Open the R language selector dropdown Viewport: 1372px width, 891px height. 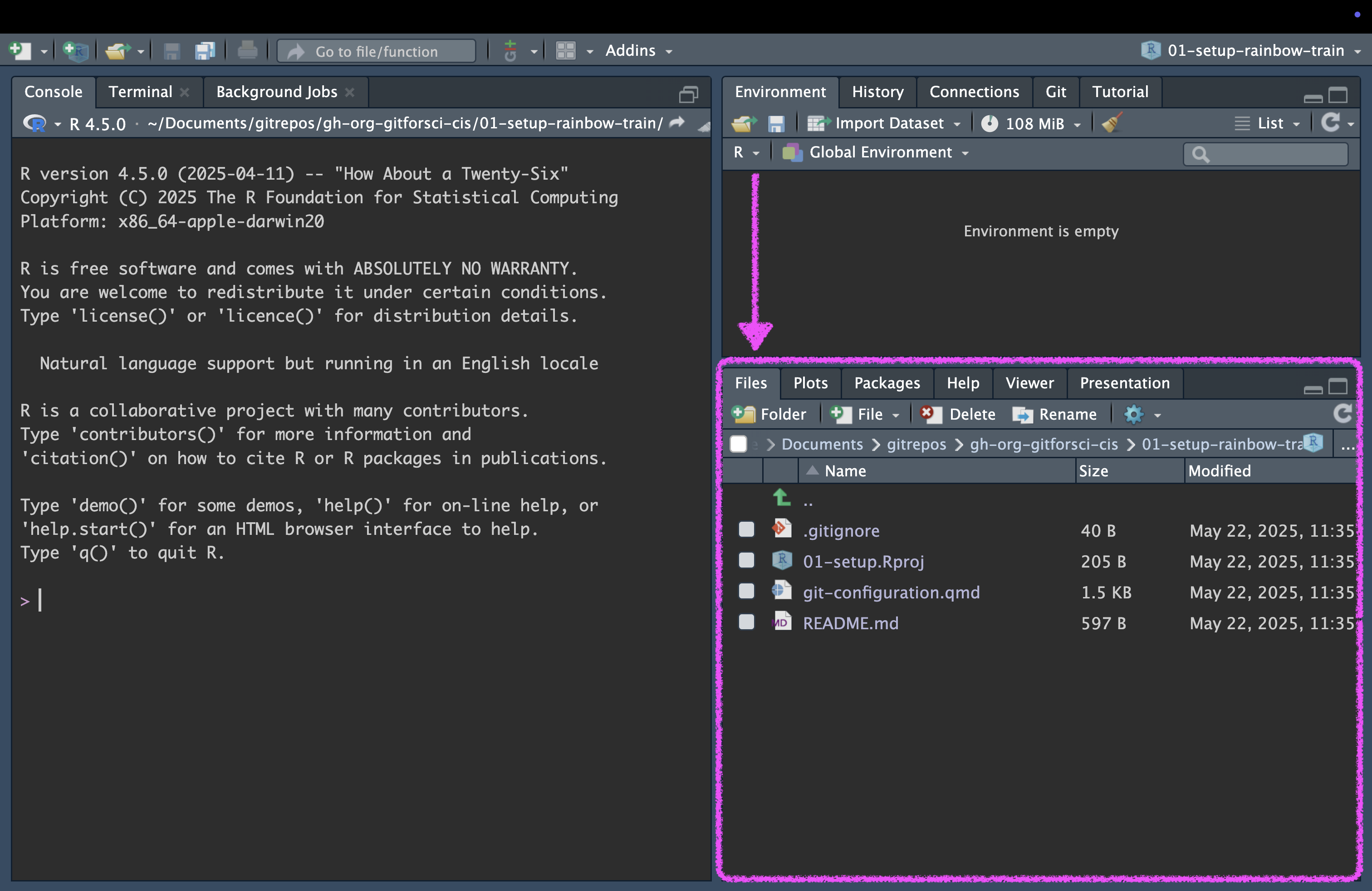746,152
